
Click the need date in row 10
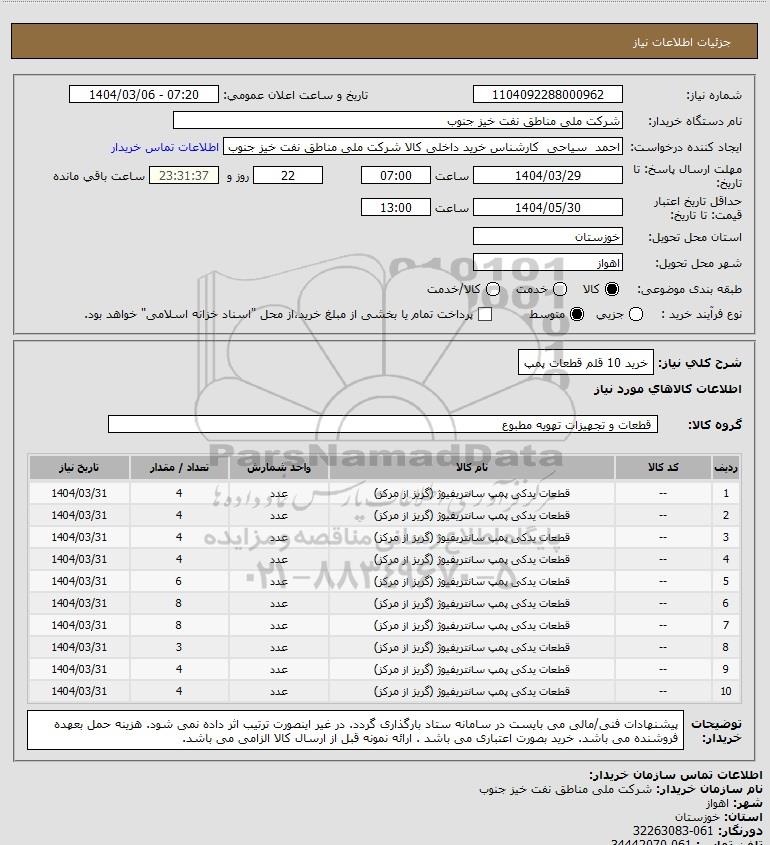point(79,691)
